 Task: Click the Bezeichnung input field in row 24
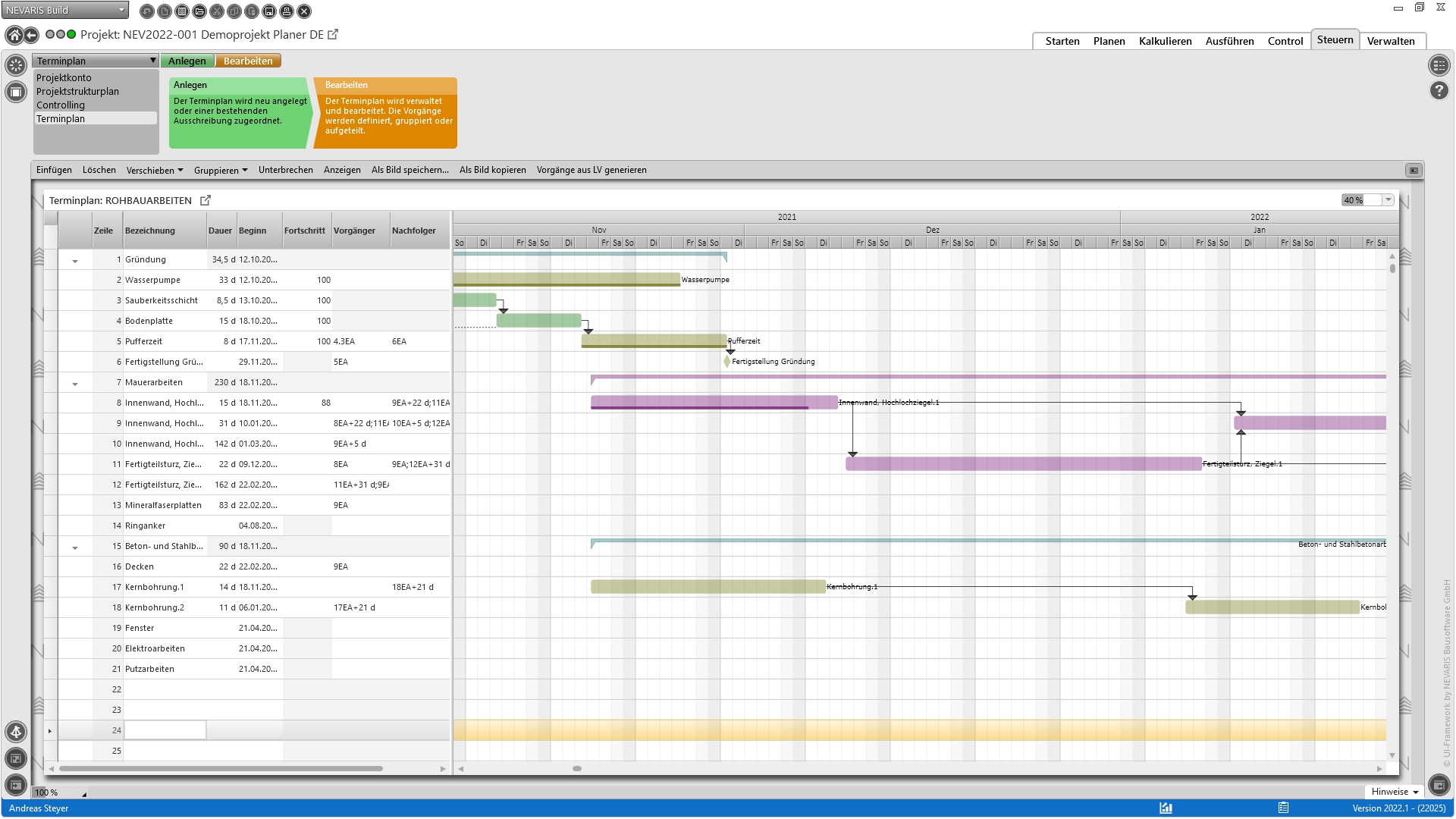tap(165, 731)
